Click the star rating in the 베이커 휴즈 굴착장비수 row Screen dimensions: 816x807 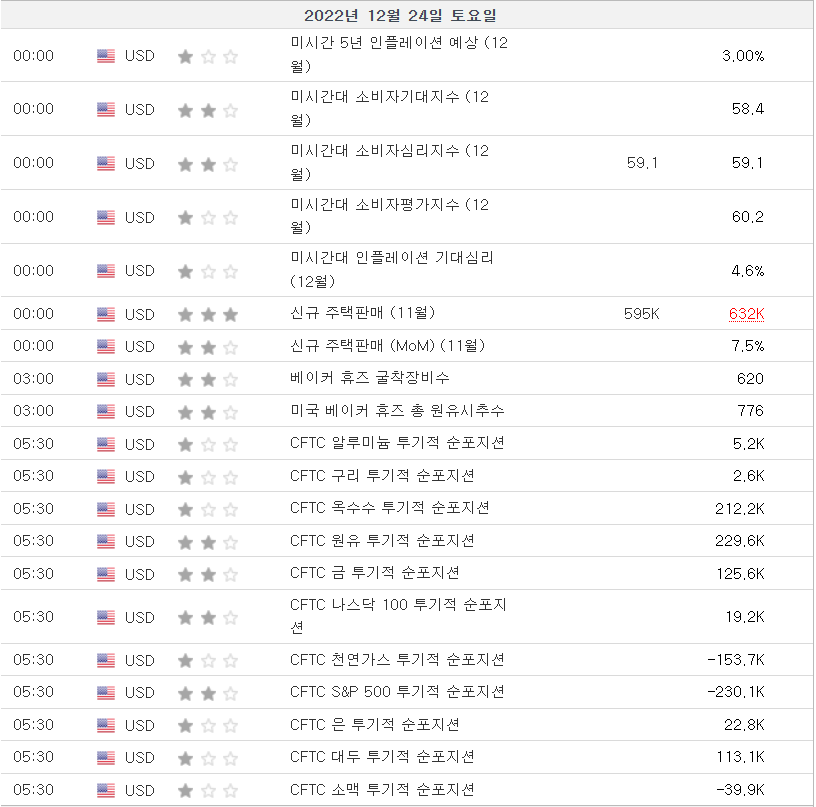point(208,379)
